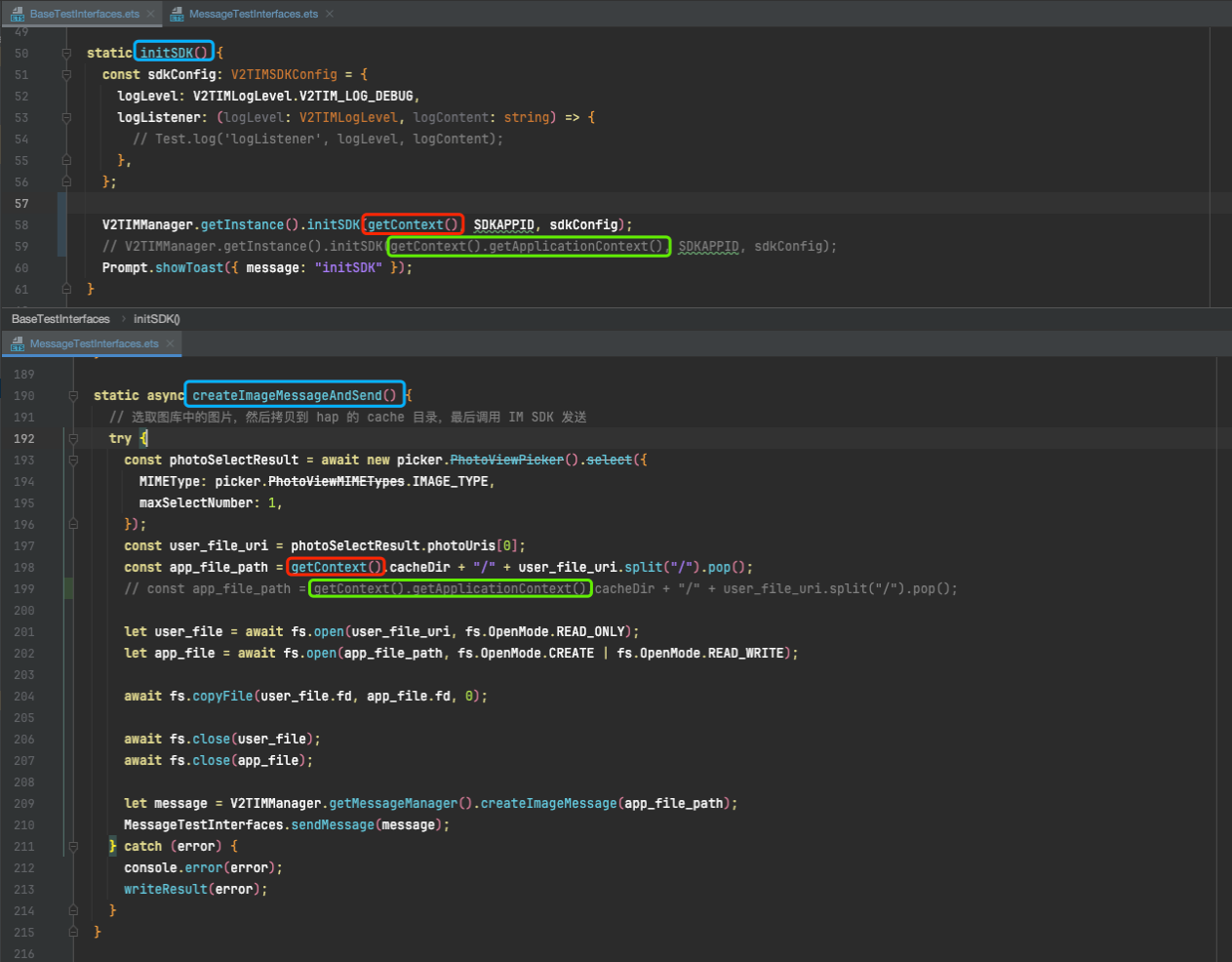This screenshot has width=1232, height=962.
Task: Collapse createImageMessageAndSend method at line 190
Action: tap(73, 395)
